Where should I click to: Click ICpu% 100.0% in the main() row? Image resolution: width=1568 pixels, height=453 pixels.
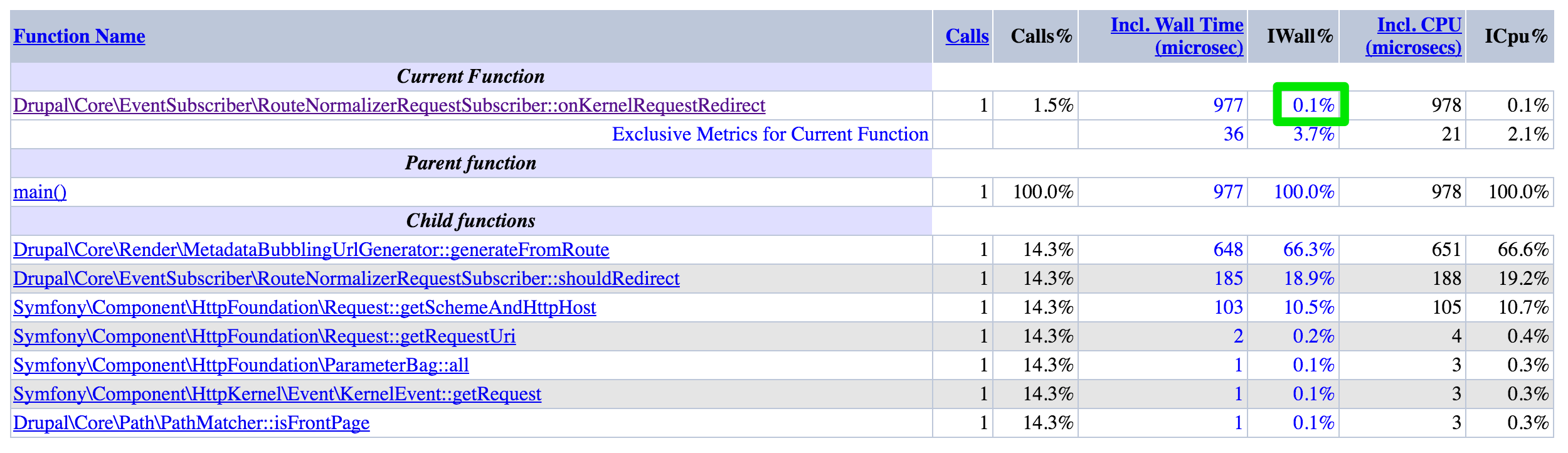[x=1518, y=192]
